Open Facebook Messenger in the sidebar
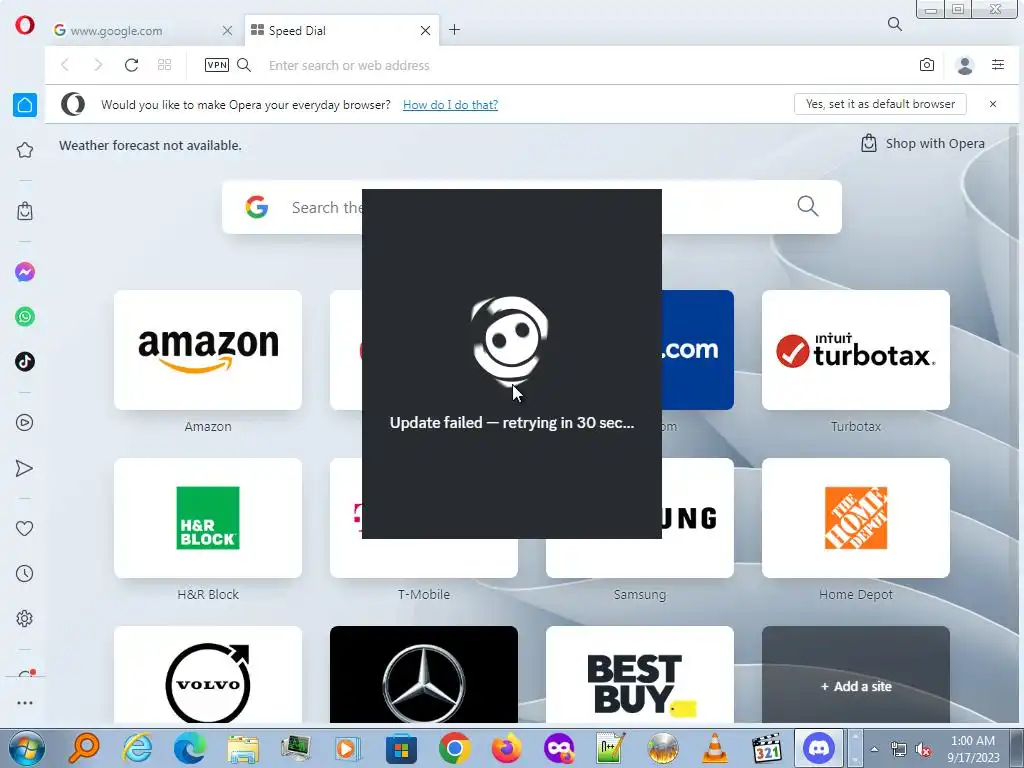This screenshot has width=1024, height=768. click(x=25, y=272)
